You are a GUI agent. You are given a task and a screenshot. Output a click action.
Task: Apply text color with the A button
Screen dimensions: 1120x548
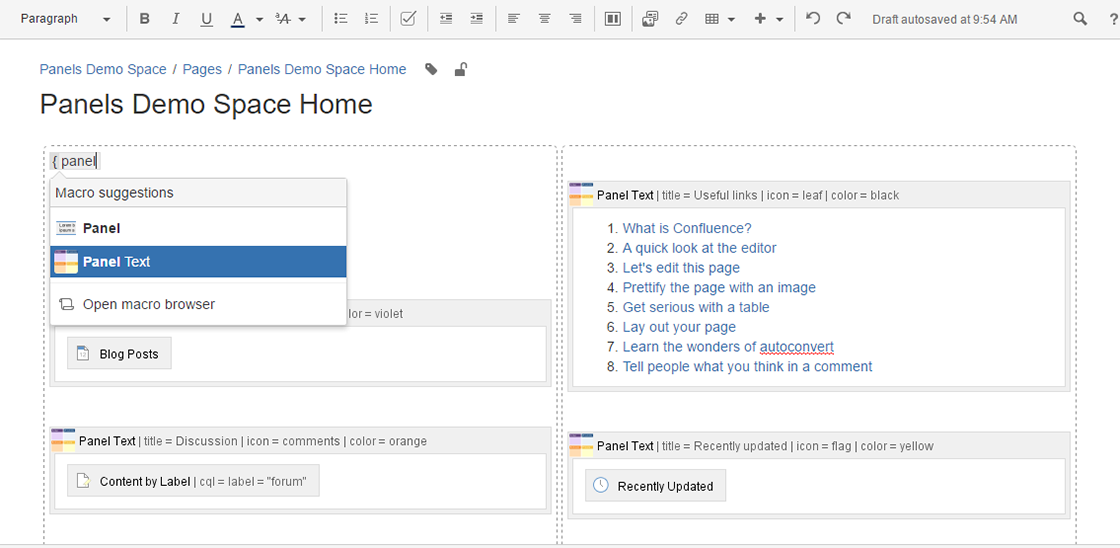point(238,19)
